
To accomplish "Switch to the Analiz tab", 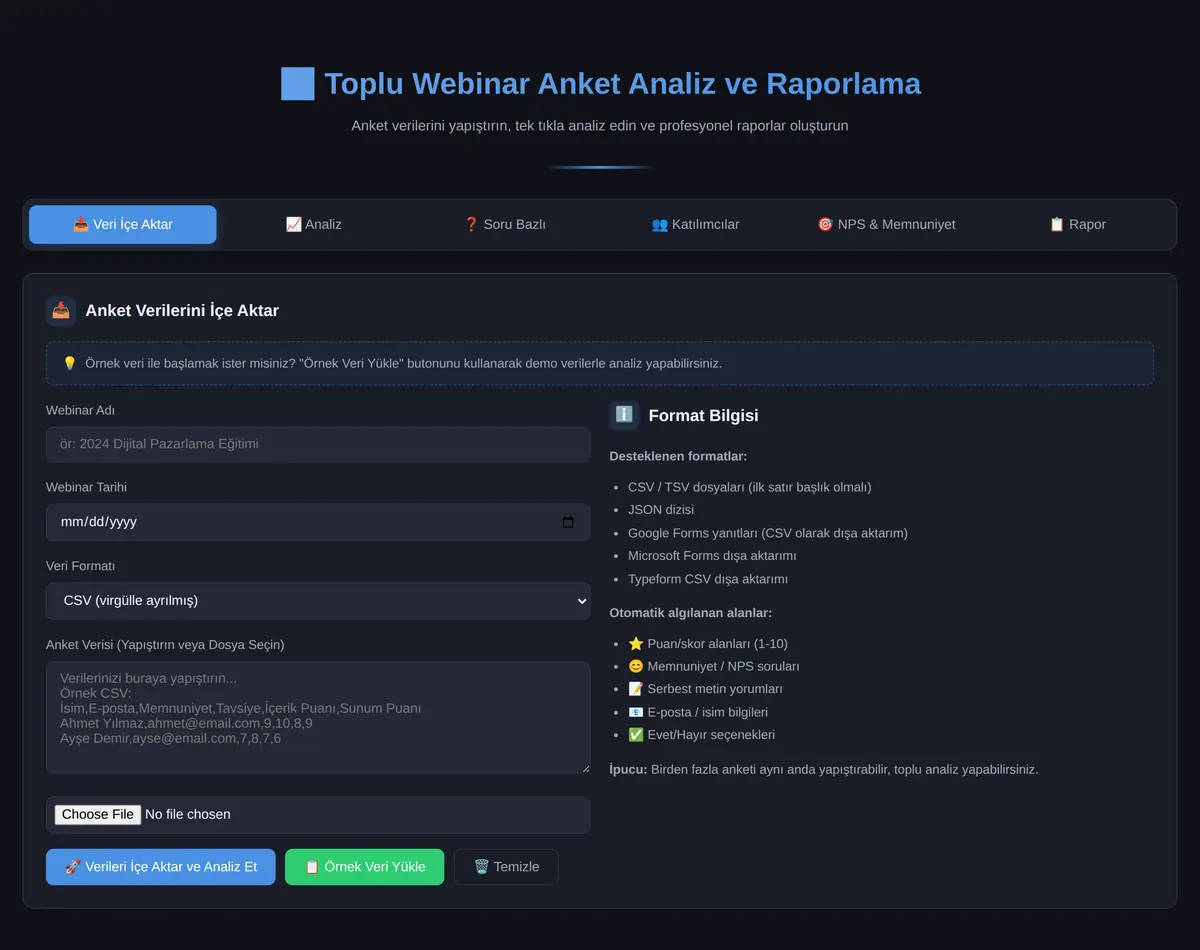I will tap(313, 224).
